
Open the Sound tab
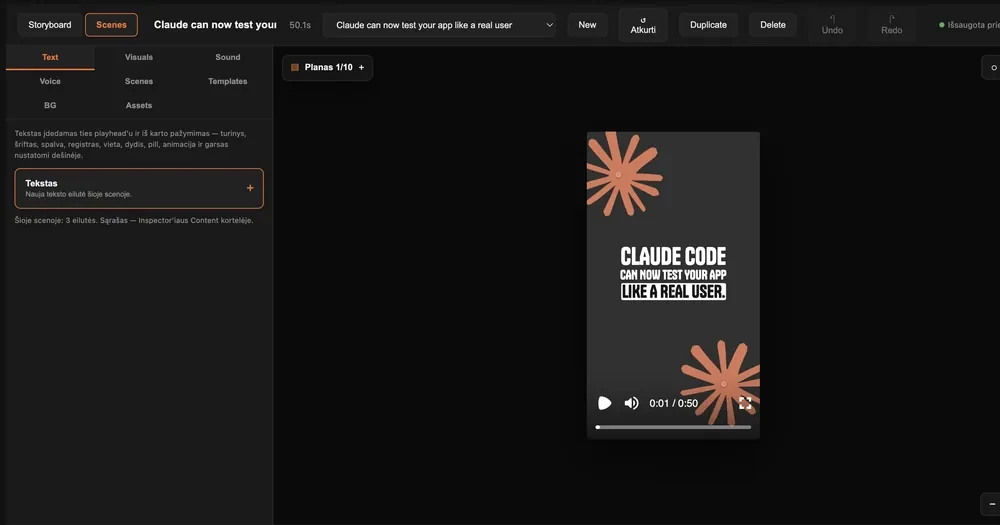228,57
